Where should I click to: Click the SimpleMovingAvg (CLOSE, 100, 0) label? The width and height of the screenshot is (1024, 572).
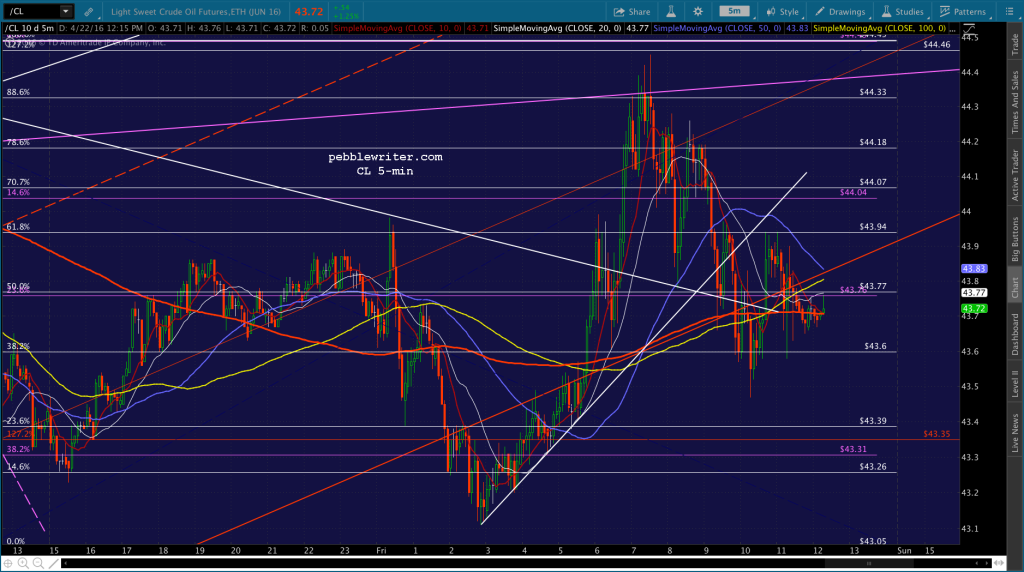point(880,28)
